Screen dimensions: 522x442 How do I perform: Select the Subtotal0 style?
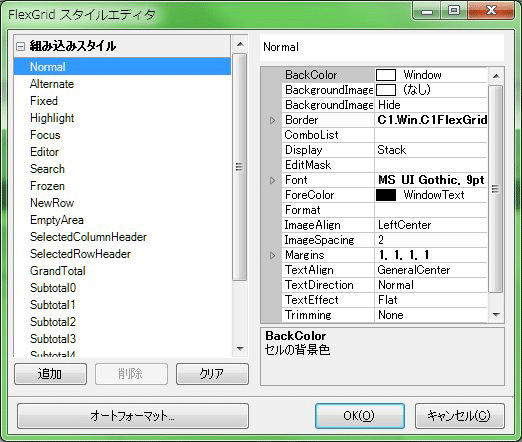tap(53, 288)
